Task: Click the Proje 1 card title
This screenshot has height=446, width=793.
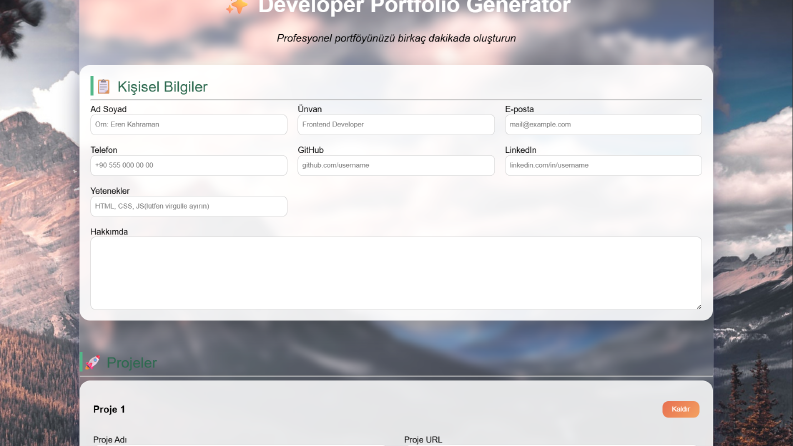Action: pyautogui.click(x=109, y=409)
